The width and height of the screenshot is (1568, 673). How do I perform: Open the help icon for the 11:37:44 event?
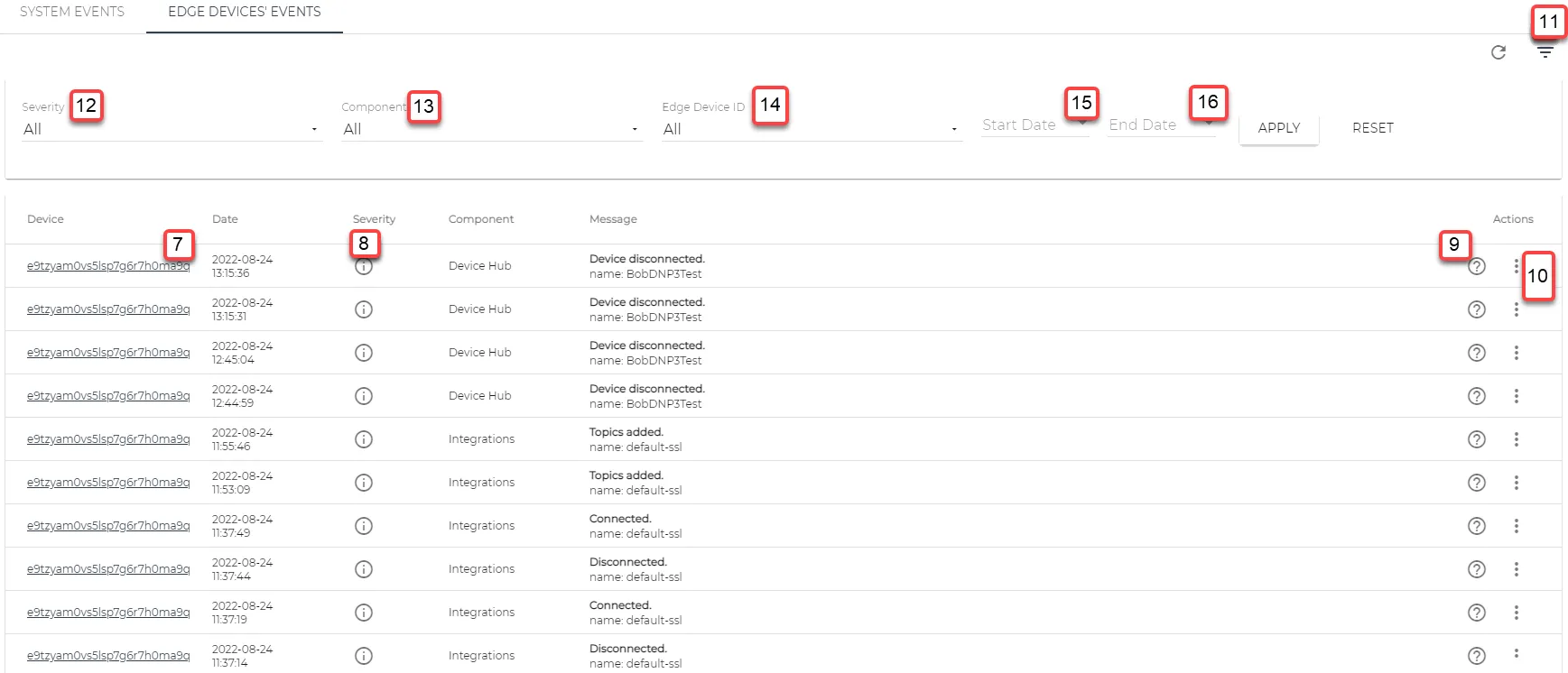click(1477, 569)
